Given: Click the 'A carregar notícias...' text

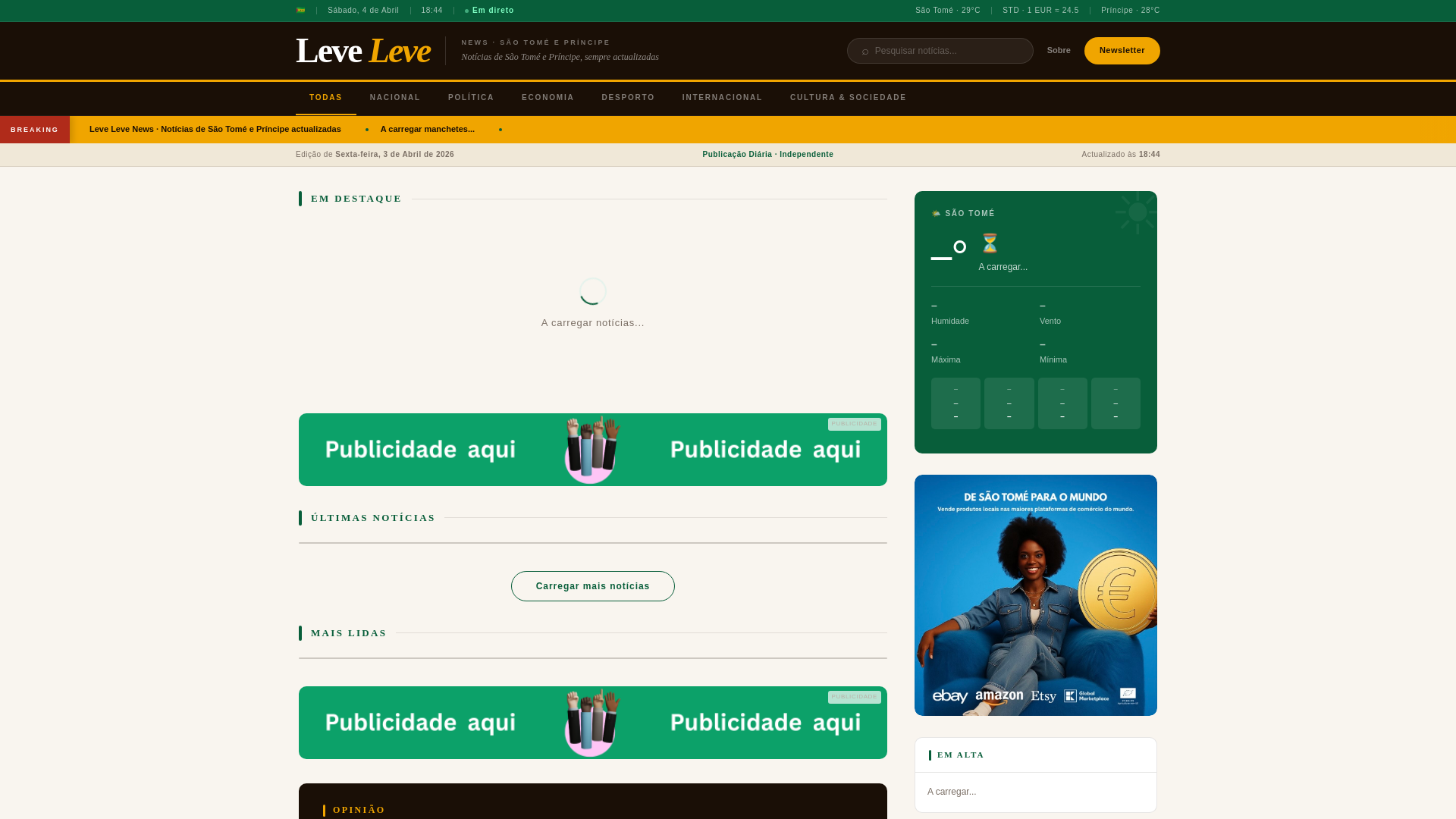Looking at the screenshot, I should (593, 323).
